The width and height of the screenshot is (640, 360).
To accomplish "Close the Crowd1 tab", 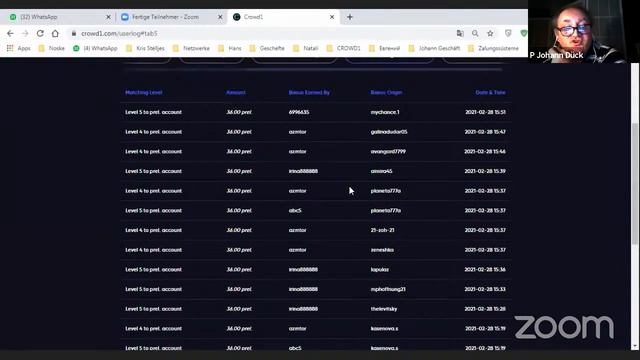I will pyautogui.click(x=332, y=17).
